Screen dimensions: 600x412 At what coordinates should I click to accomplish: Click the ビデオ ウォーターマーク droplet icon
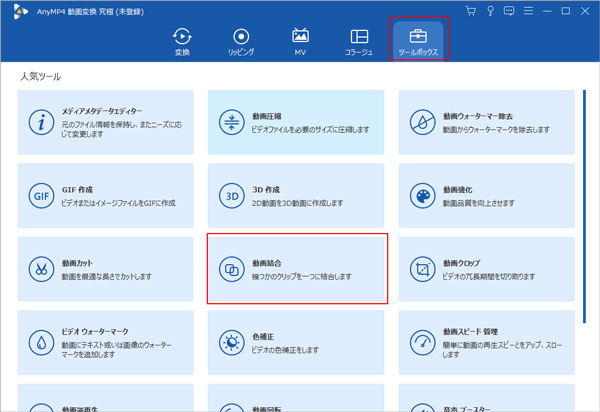41,343
